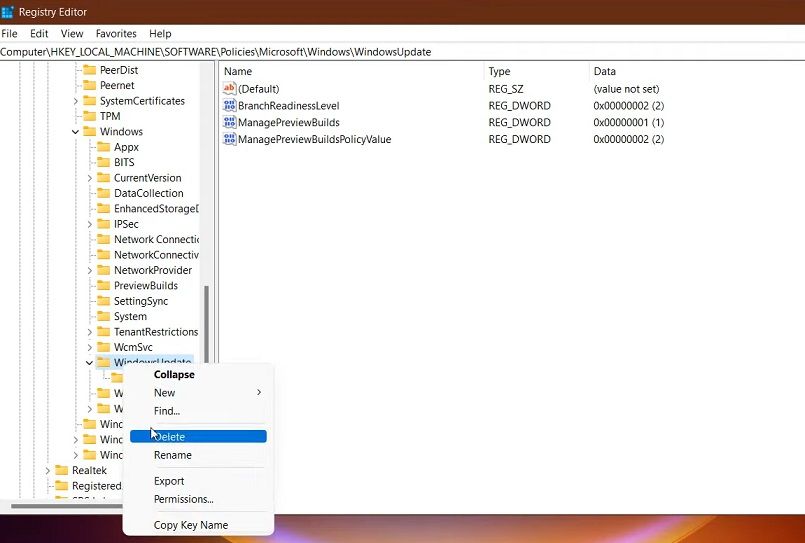
Task: Click the ManagePreviewBuilds DWORD icon
Action: (x=229, y=122)
